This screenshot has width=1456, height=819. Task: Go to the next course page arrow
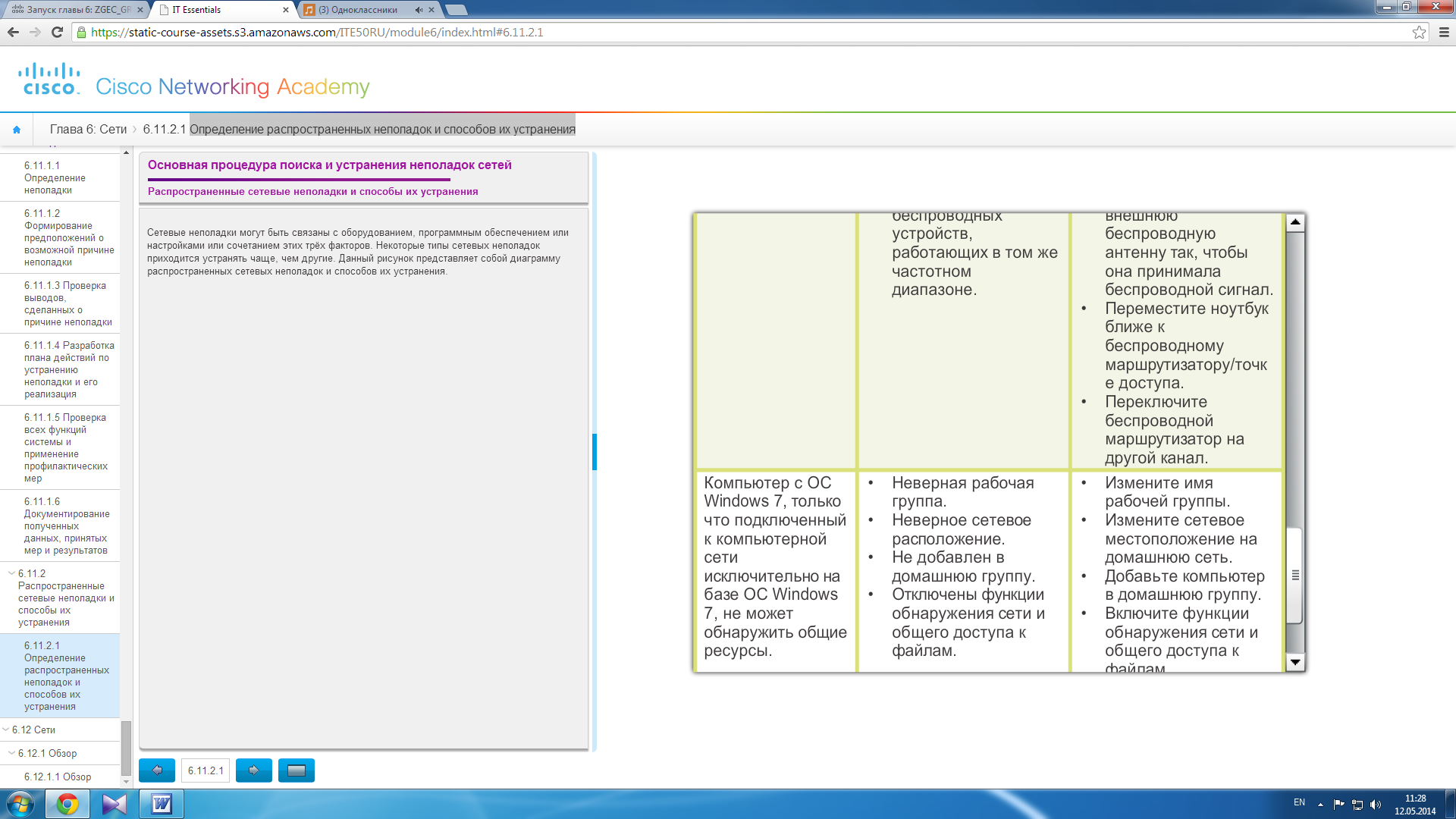click(x=254, y=770)
